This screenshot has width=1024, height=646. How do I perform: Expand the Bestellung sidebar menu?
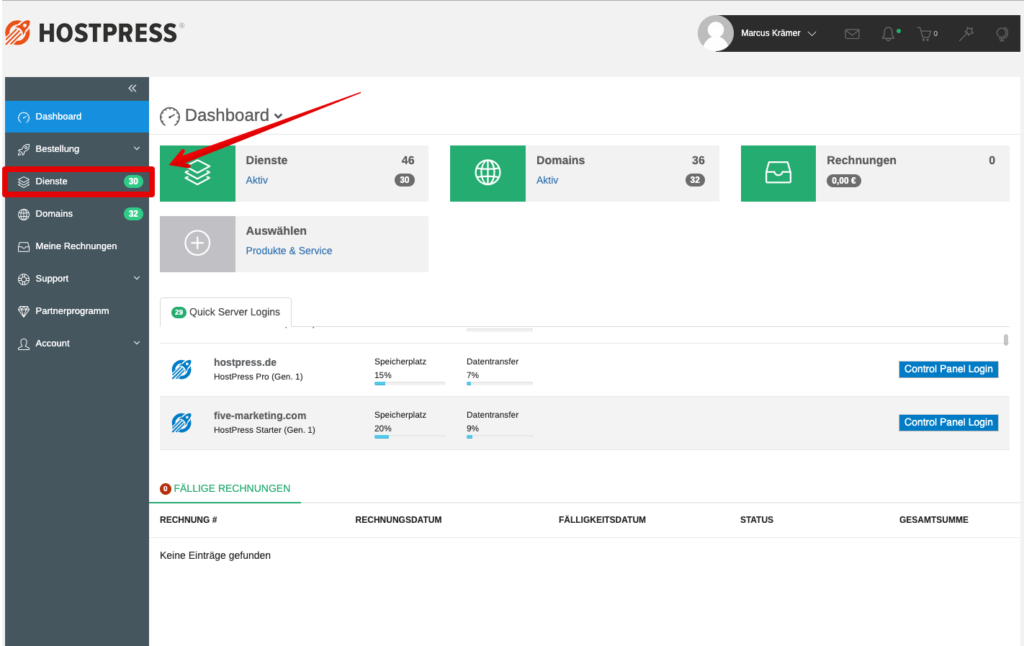[x=136, y=148]
